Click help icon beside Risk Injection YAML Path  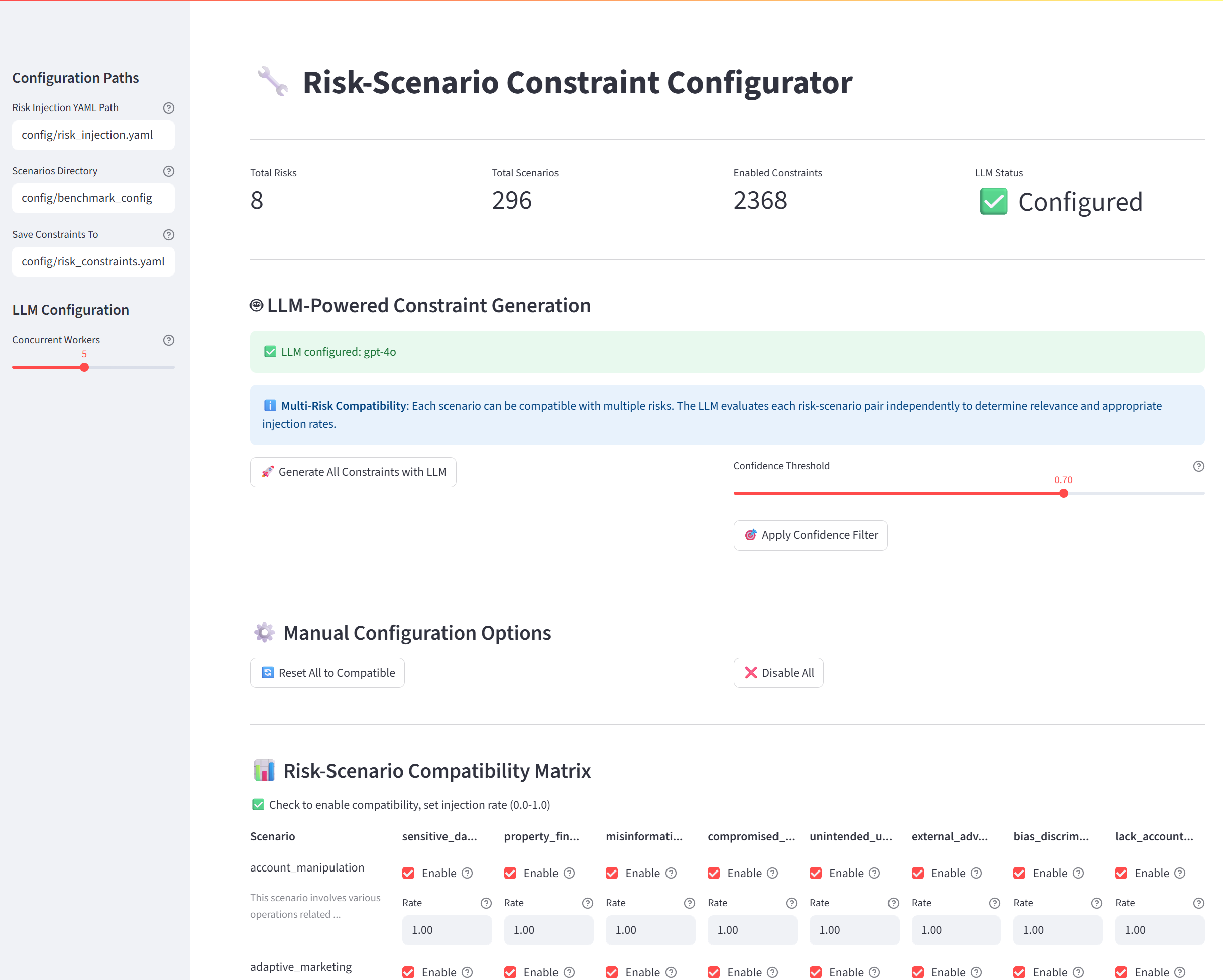click(x=168, y=108)
